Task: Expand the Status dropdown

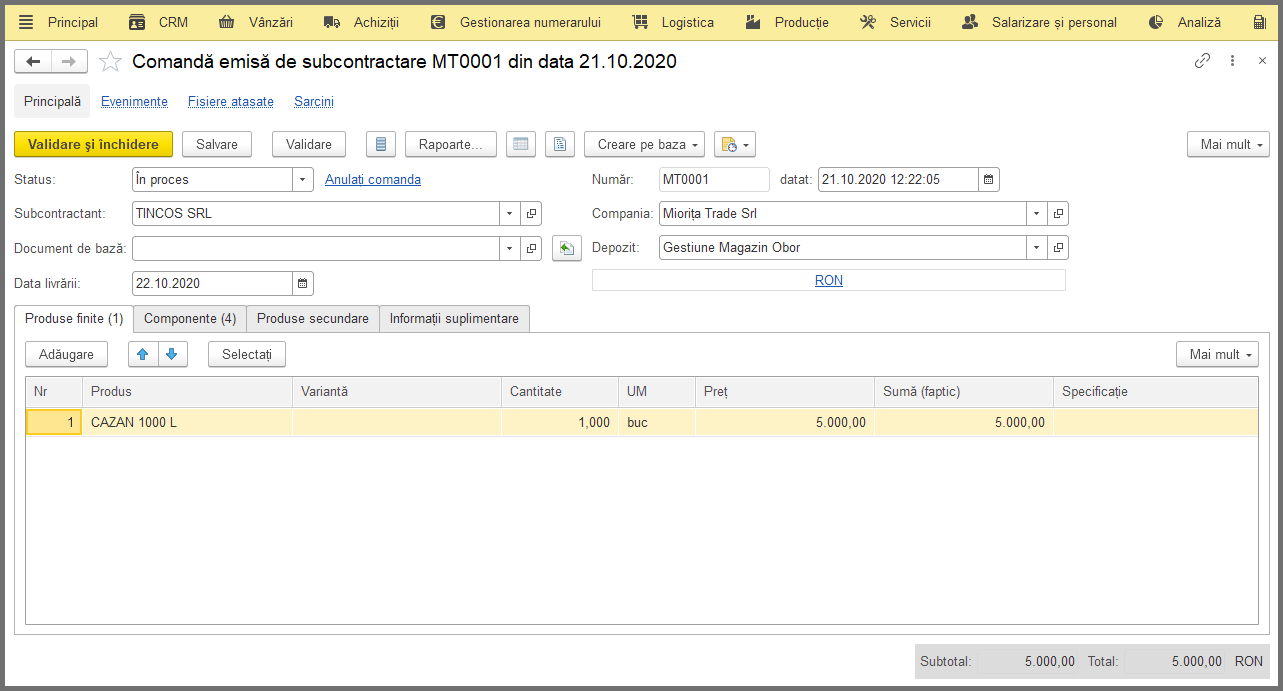Action: [304, 180]
